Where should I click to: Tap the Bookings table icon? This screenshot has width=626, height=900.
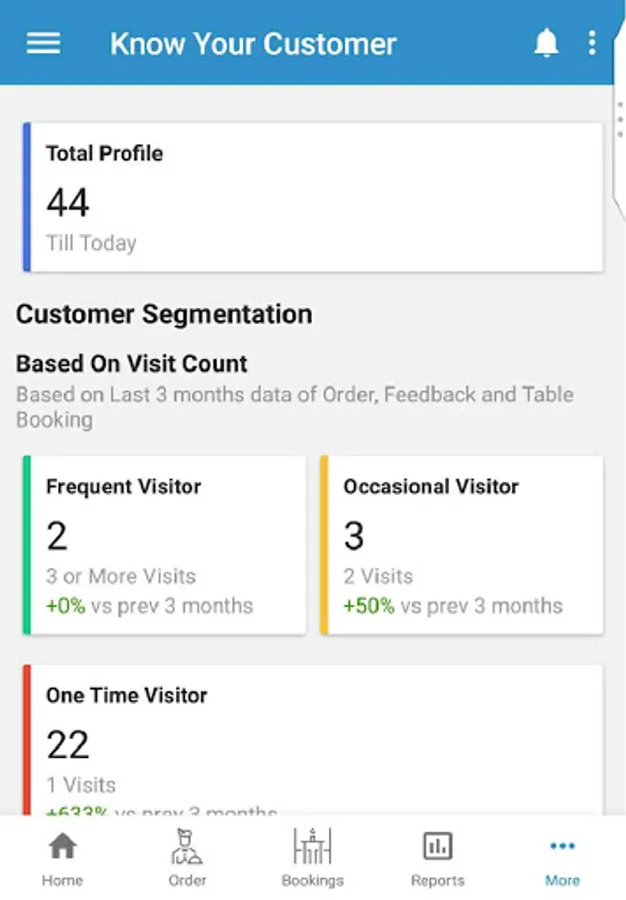point(312,846)
